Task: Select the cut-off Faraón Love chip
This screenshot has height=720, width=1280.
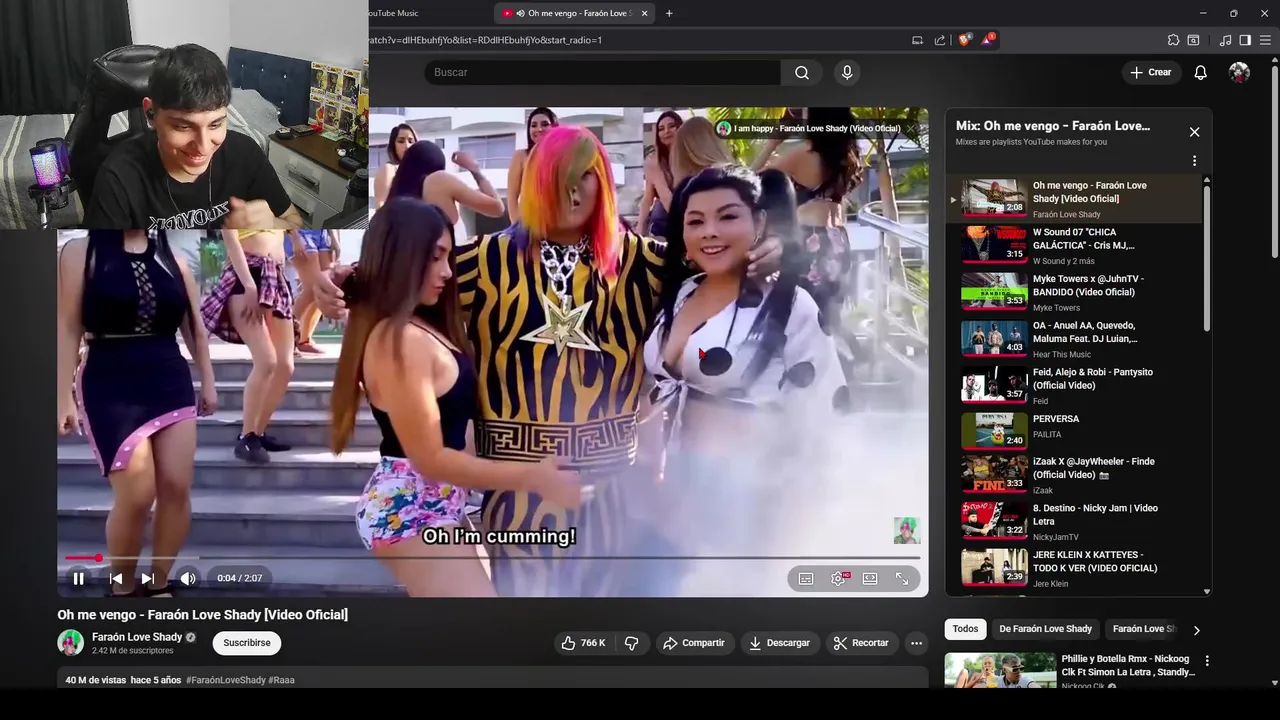Action: click(1143, 629)
